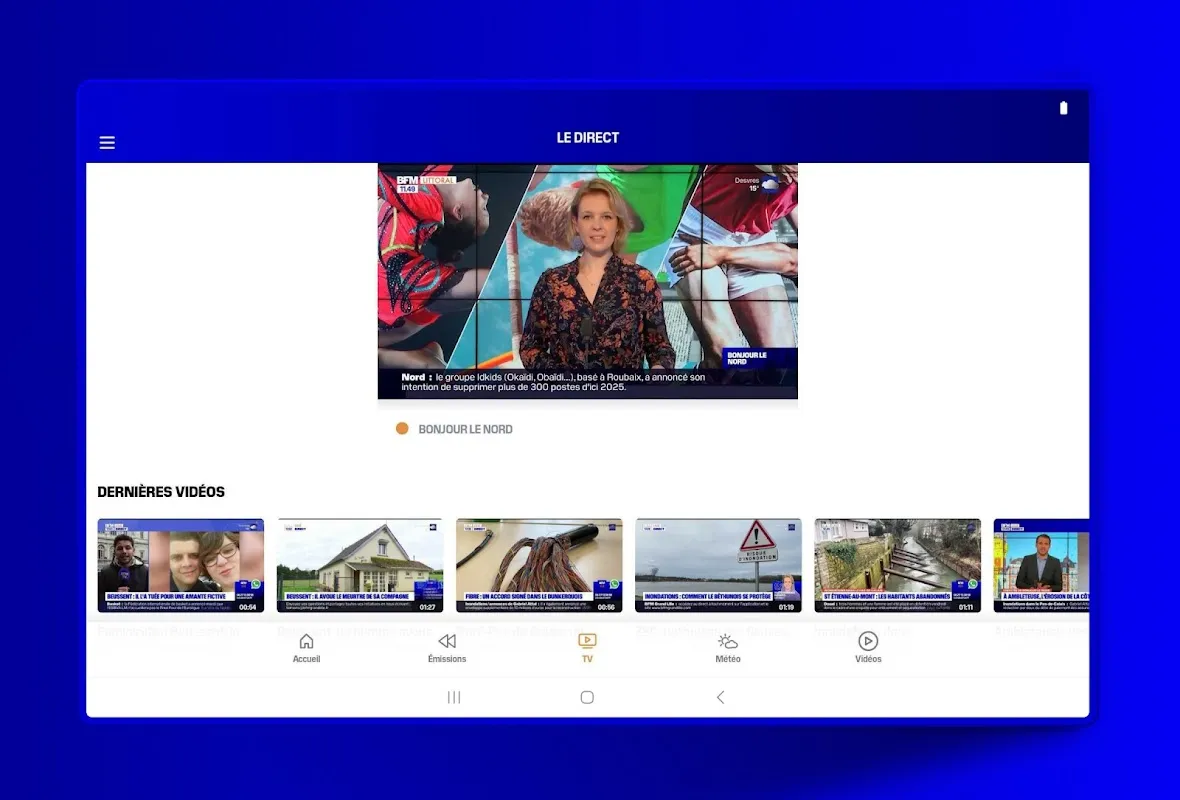Screen dimensions: 1180x800
Task: Play the live BFM Littoral video
Action: coord(587,283)
